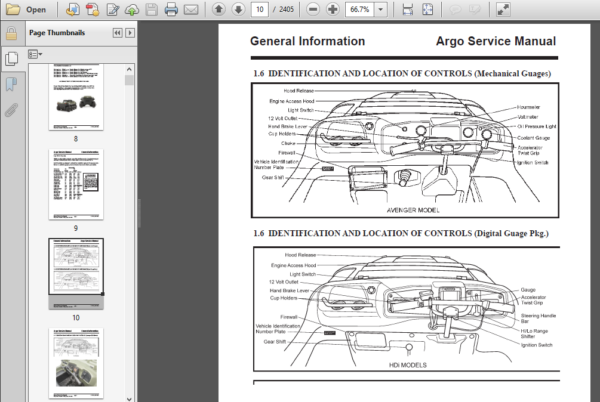Image resolution: width=600 pixels, height=402 pixels.
Task: Click the total page count text 2405
Action: click(x=287, y=10)
